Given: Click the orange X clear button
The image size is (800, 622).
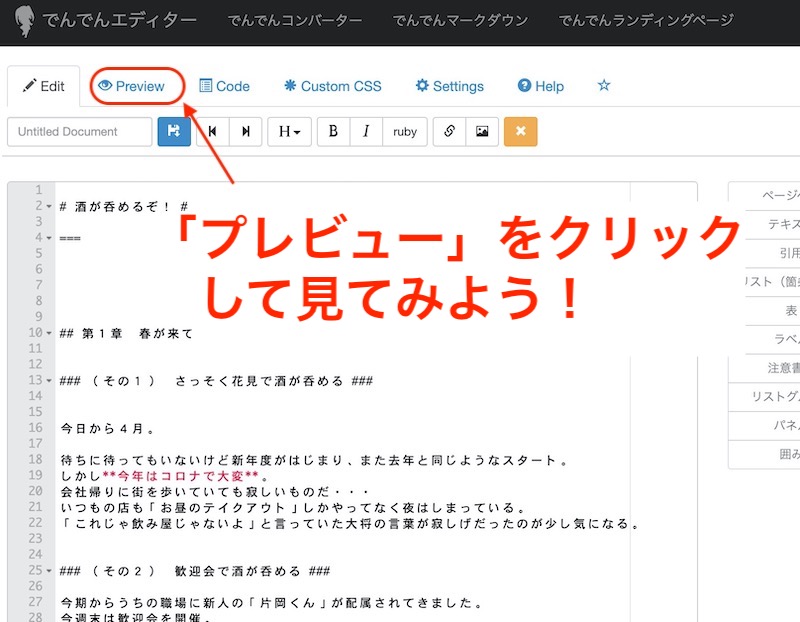Looking at the screenshot, I should tap(520, 132).
